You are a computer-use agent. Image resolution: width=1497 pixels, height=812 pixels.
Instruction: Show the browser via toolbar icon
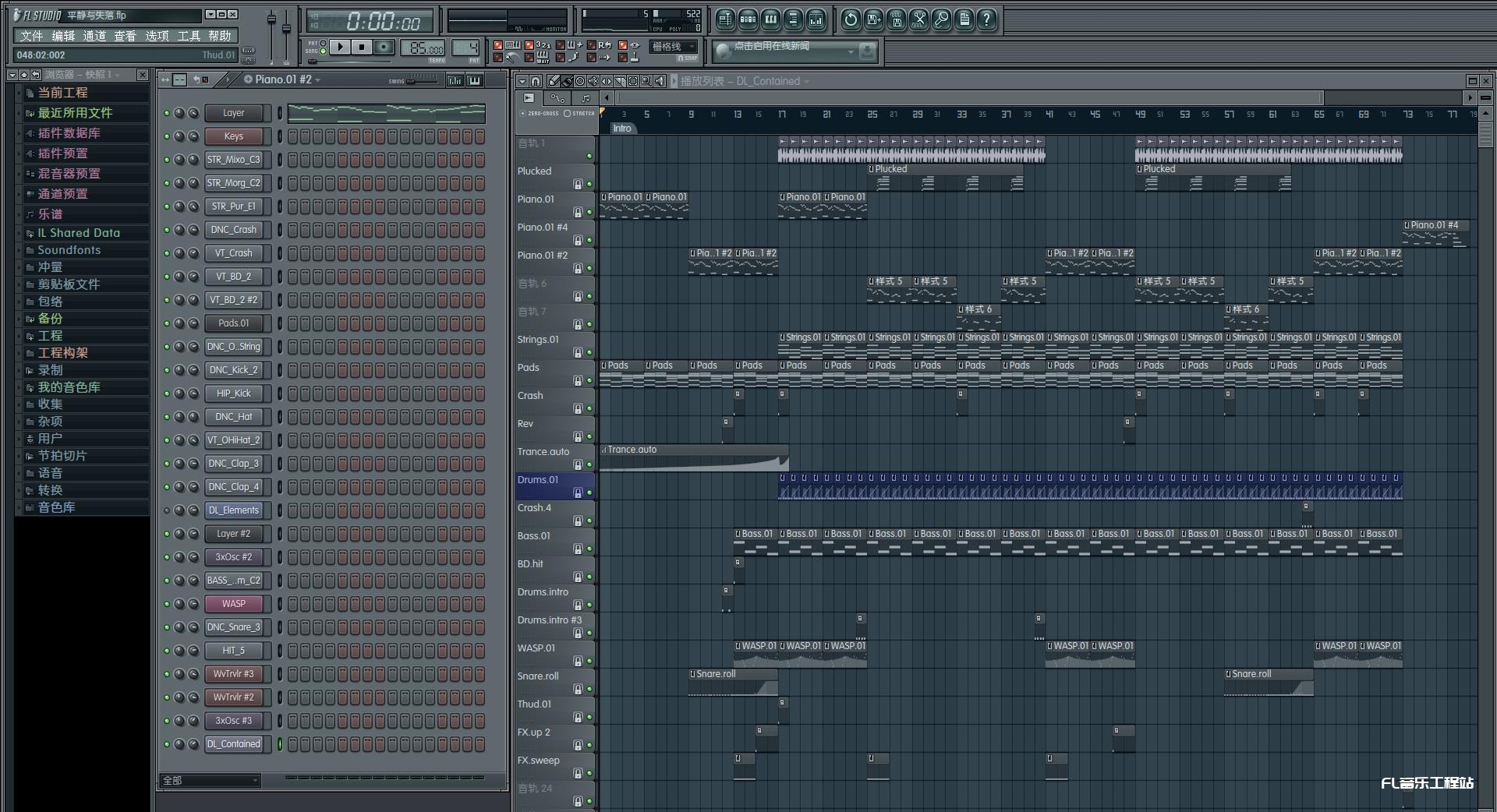(793, 19)
